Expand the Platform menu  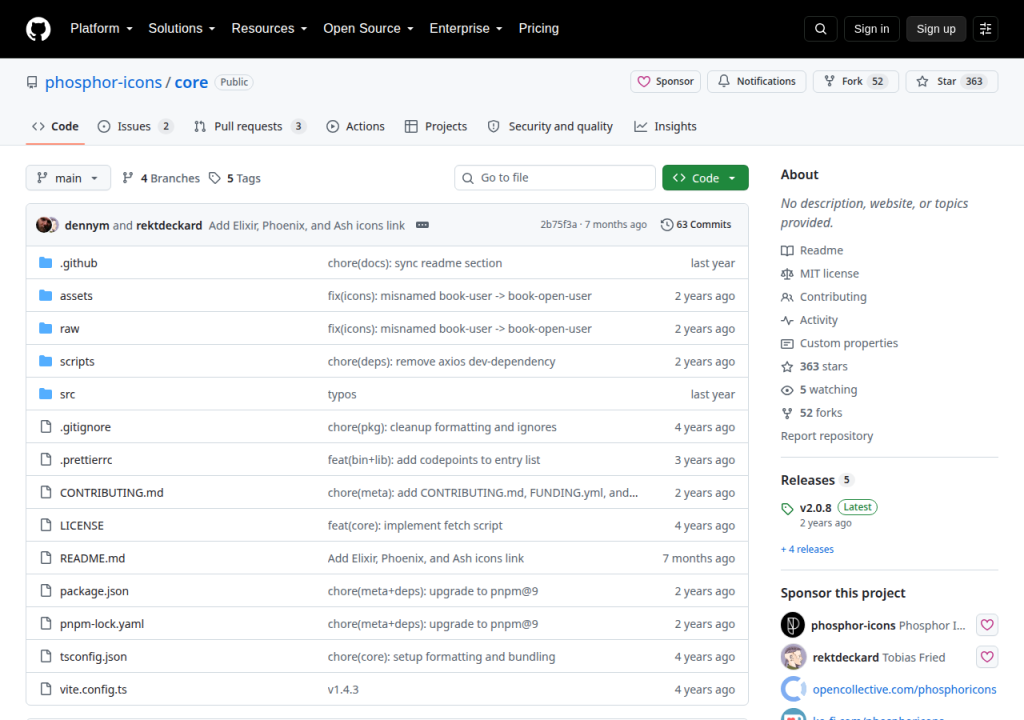(101, 29)
